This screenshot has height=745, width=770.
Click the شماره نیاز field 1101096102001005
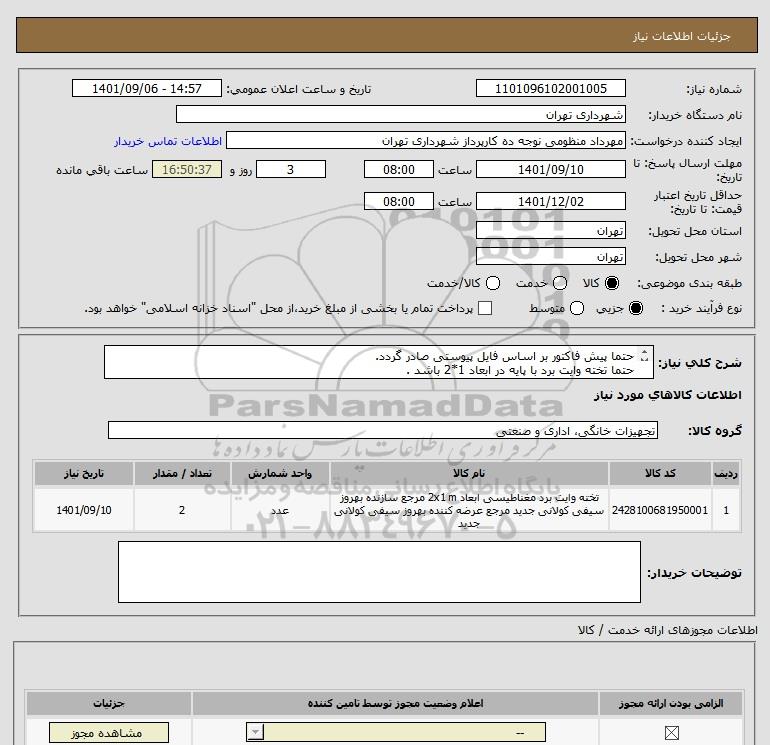[551, 88]
